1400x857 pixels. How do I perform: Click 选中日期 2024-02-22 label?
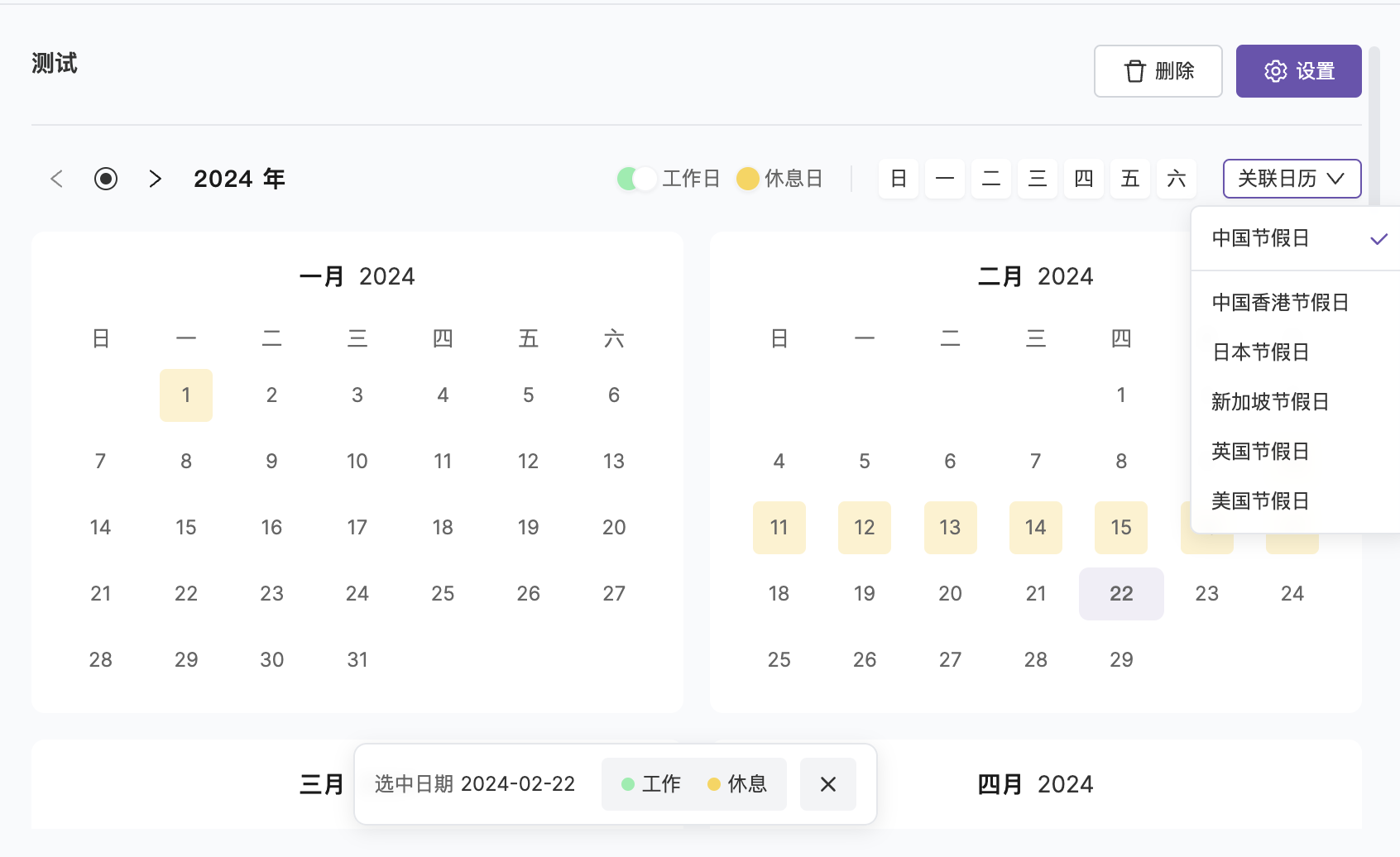pyautogui.click(x=475, y=784)
